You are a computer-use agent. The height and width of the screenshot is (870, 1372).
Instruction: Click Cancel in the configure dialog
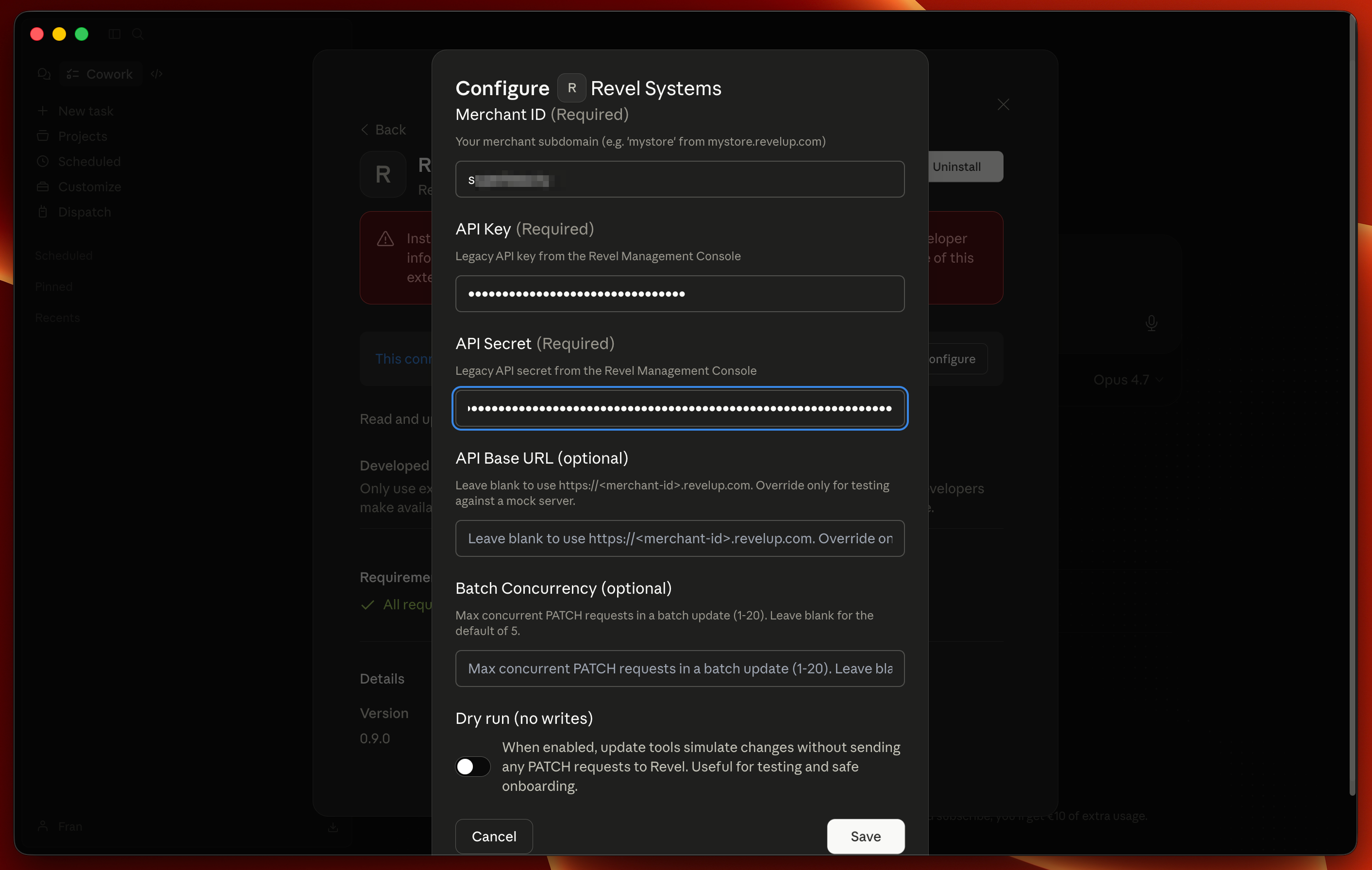[x=493, y=836]
